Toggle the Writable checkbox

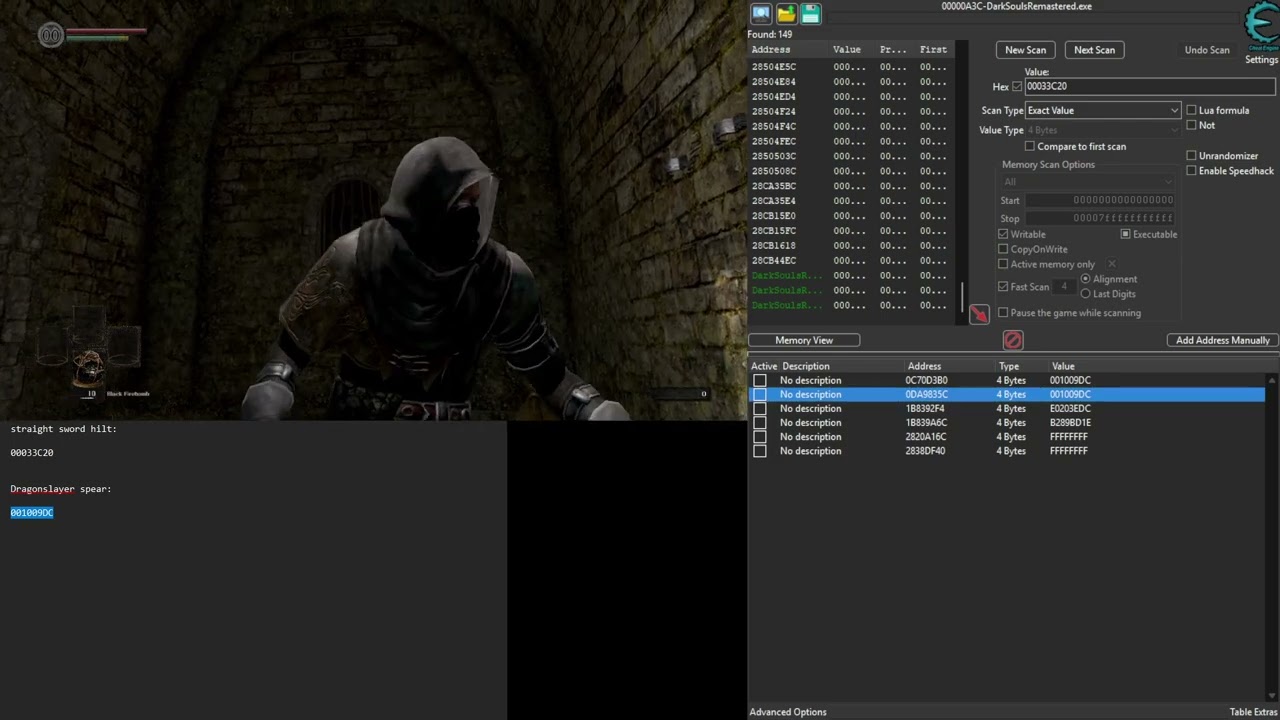point(1003,234)
